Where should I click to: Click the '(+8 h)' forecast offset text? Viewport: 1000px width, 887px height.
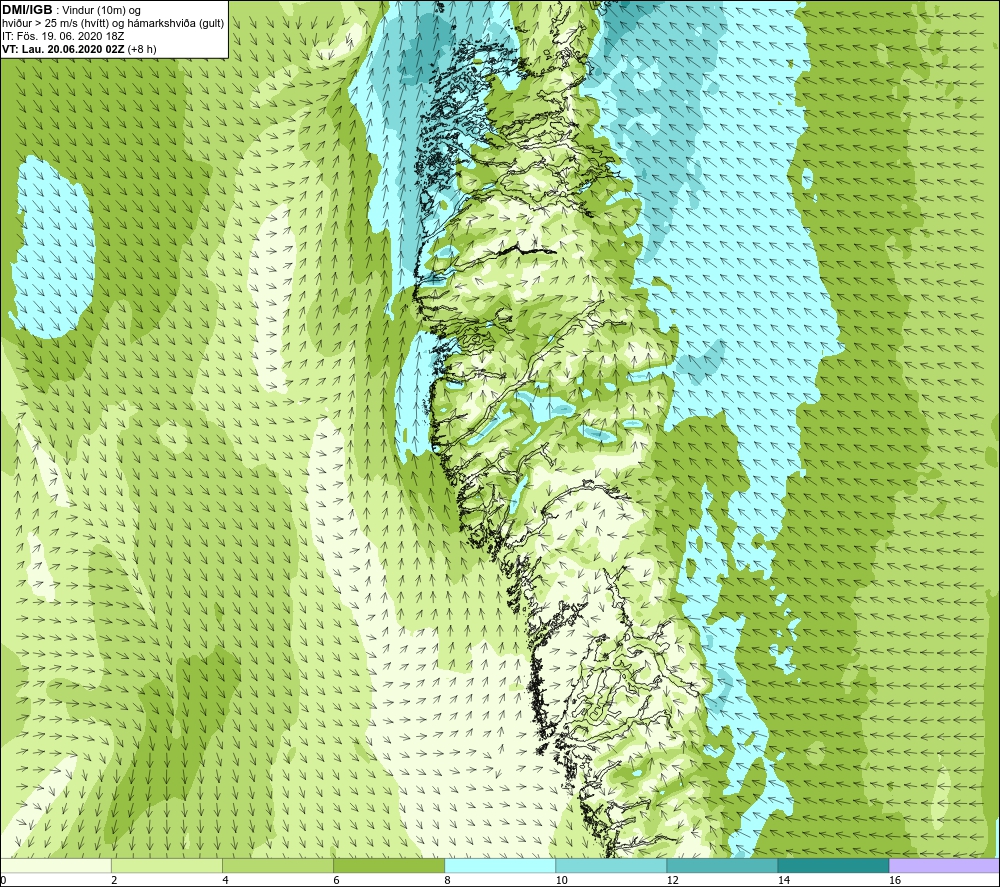pyautogui.click(x=142, y=49)
